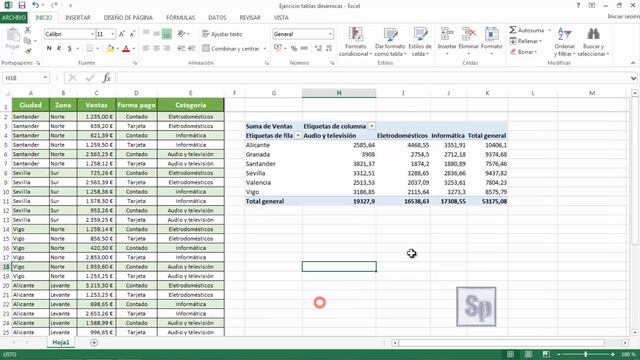
Task: Toggle center text horizontally
Action: pos(156,48)
